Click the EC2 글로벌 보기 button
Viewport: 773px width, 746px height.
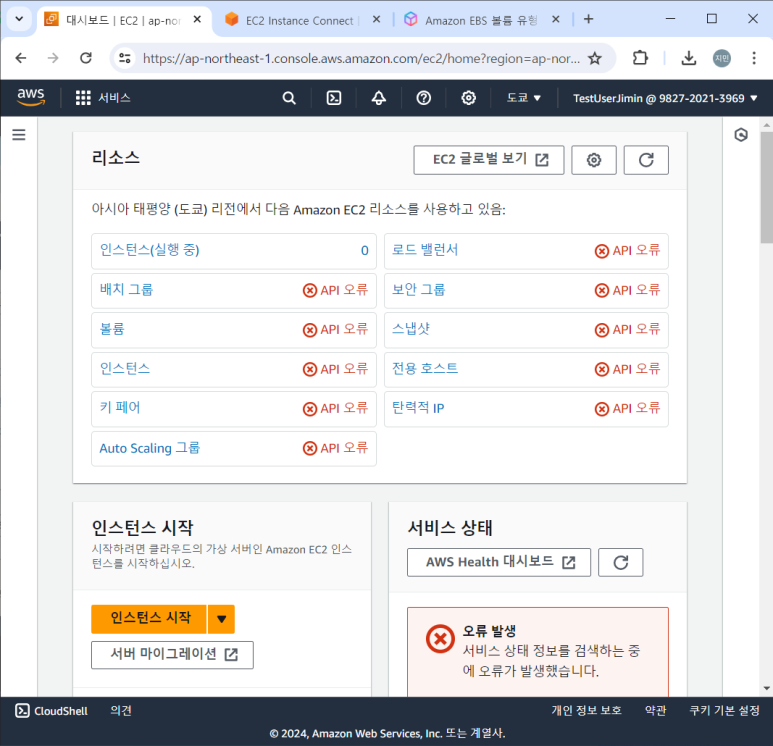click(489, 160)
